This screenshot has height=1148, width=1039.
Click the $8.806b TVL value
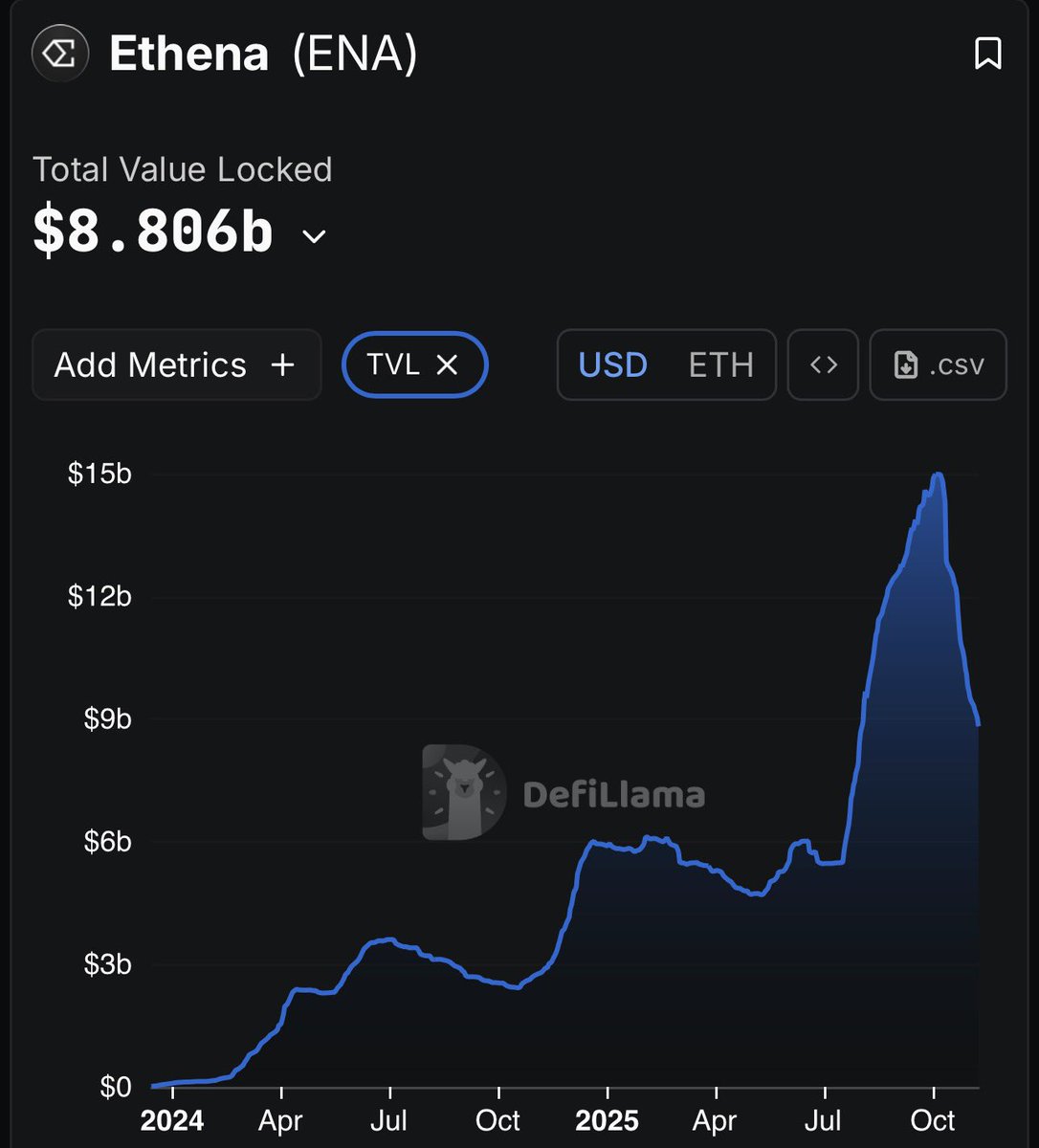[x=153, y=232]
